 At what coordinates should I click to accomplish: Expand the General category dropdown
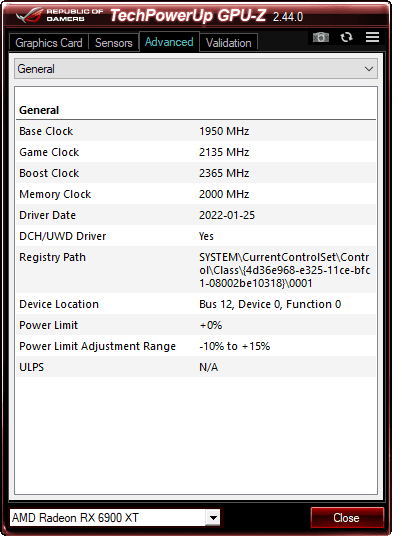coord(195,69)
